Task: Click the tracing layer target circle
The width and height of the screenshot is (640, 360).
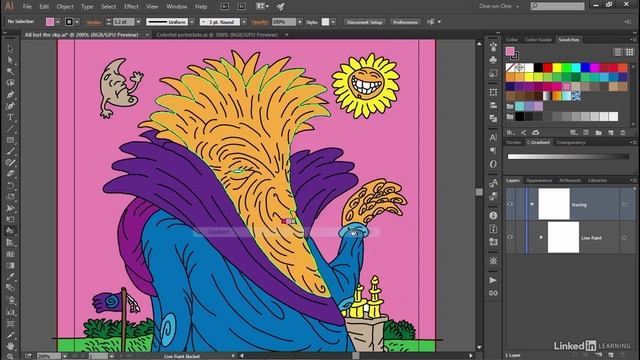Action: point(624,204)
